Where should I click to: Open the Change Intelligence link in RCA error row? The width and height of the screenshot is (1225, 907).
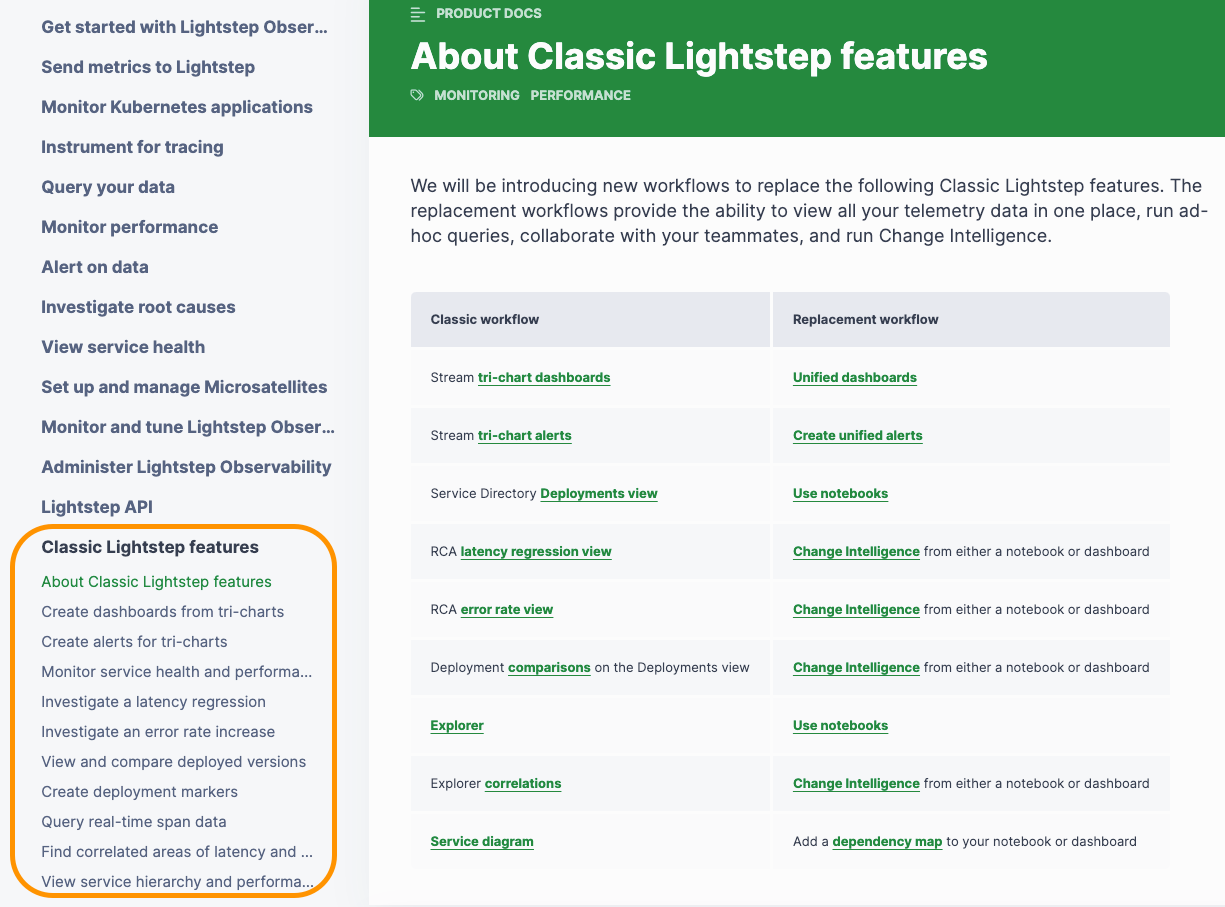point(856,609)
